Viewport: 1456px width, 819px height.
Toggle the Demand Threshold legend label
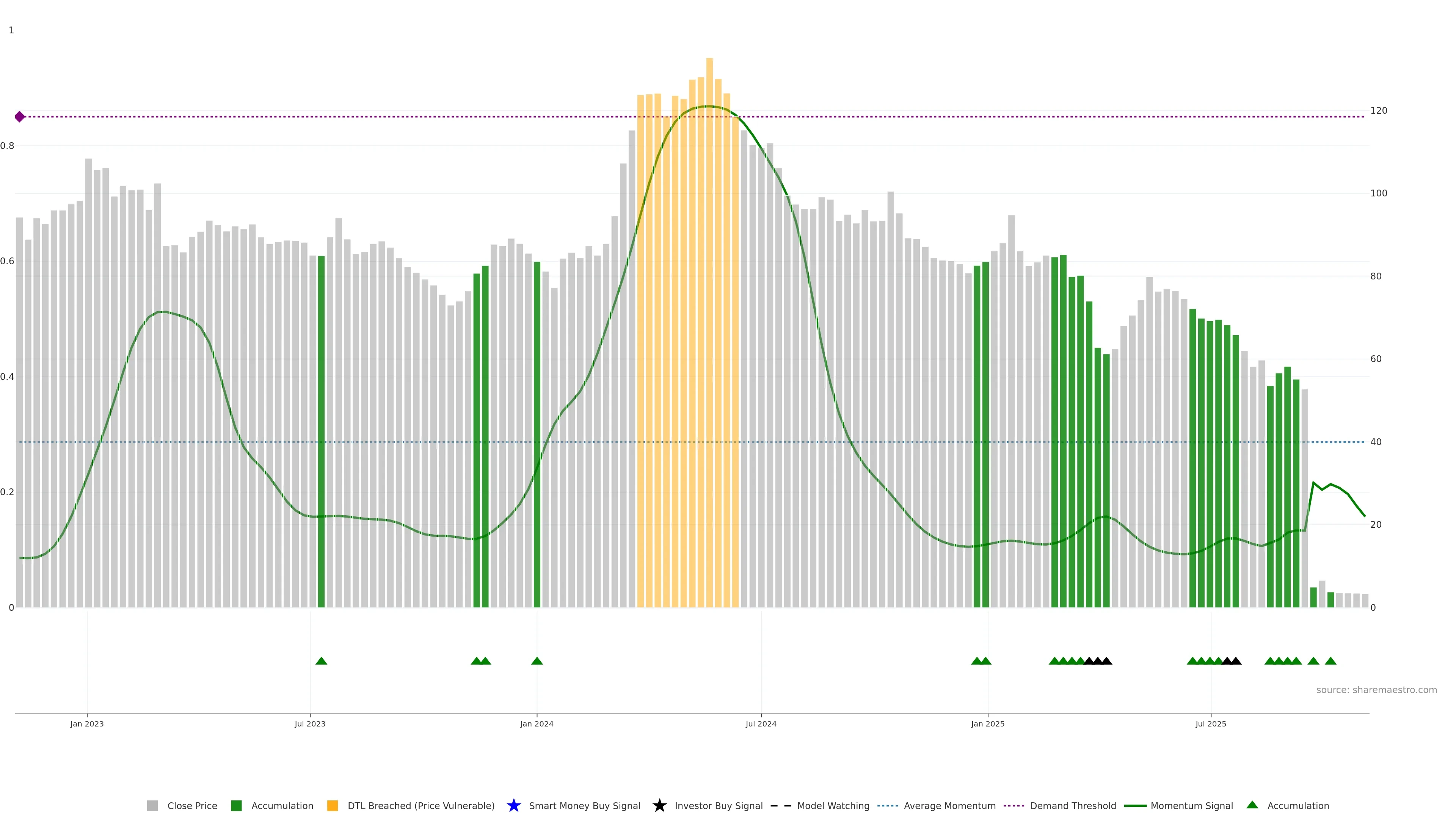point(1072,805)
